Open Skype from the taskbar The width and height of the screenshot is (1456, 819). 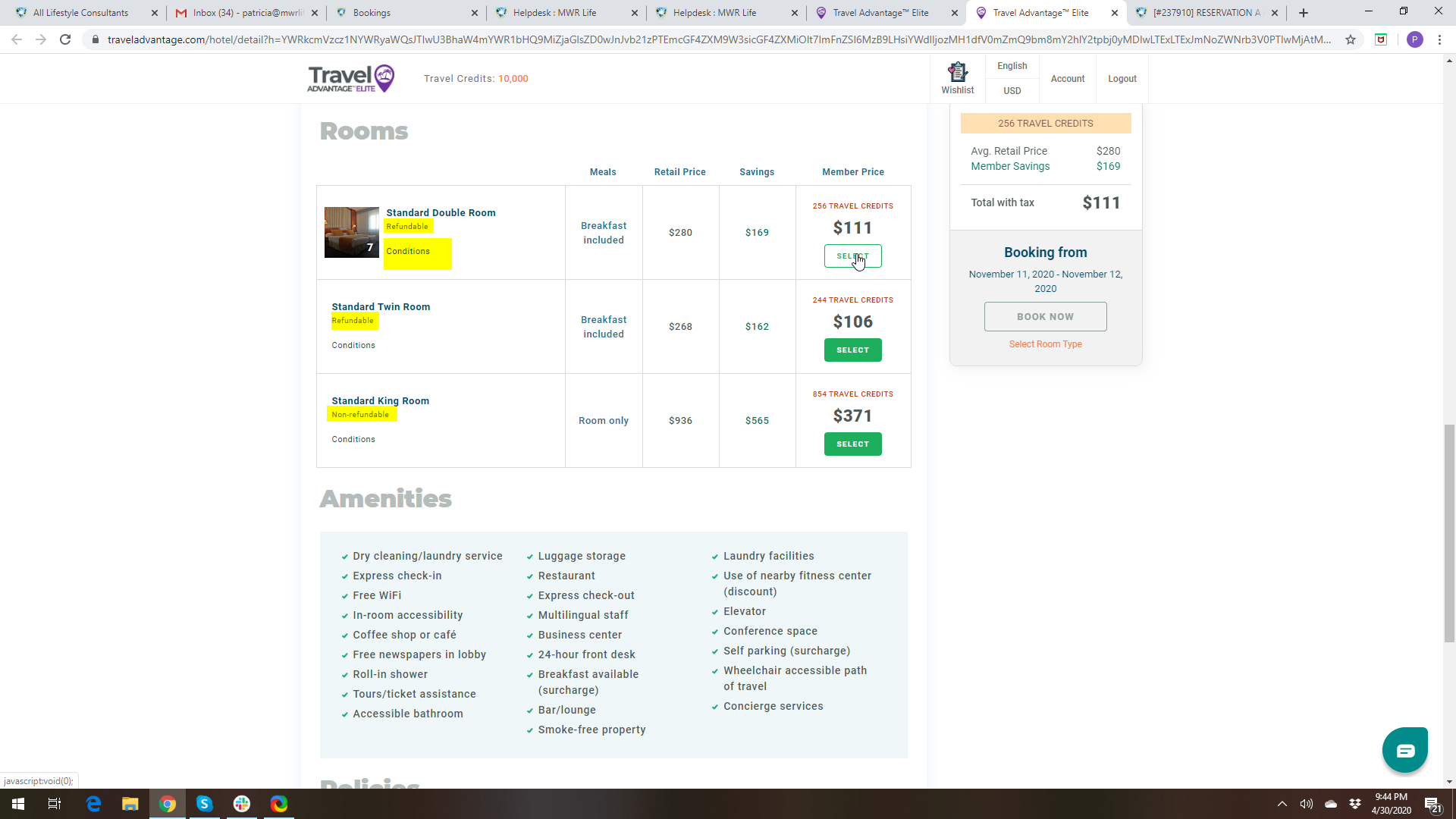[205, 804]
